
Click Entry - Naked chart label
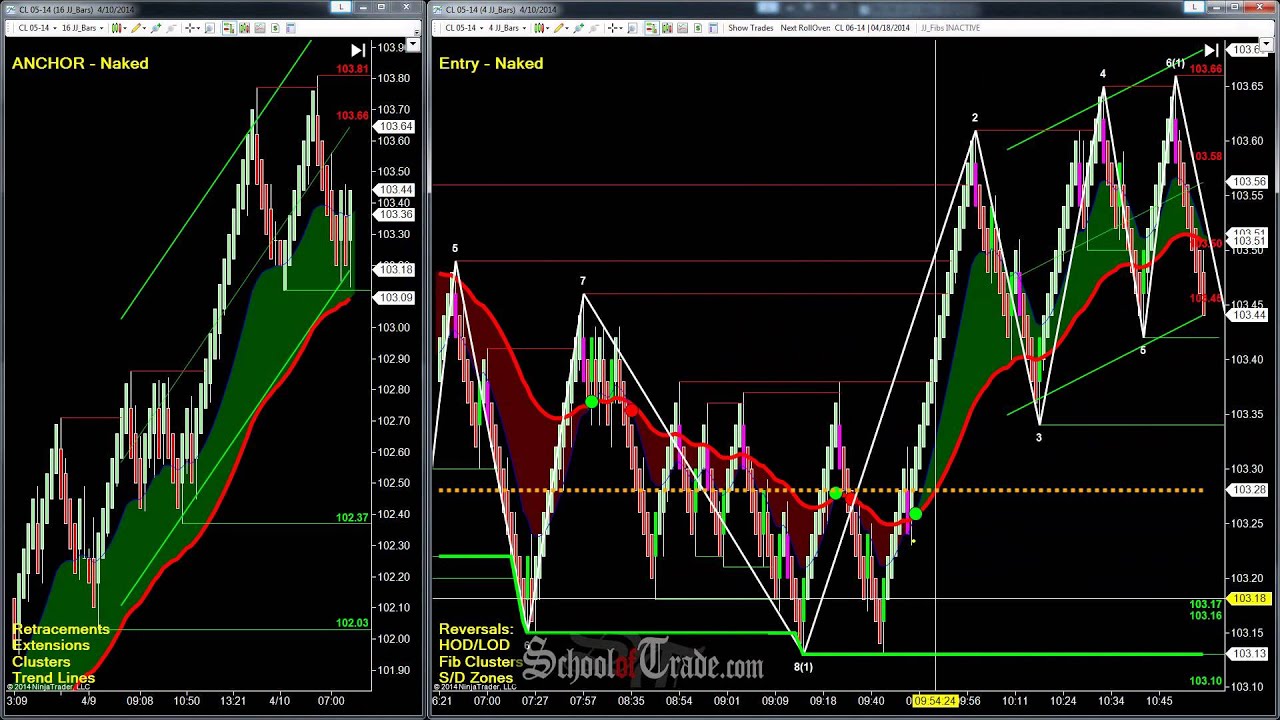click(491, 63)
